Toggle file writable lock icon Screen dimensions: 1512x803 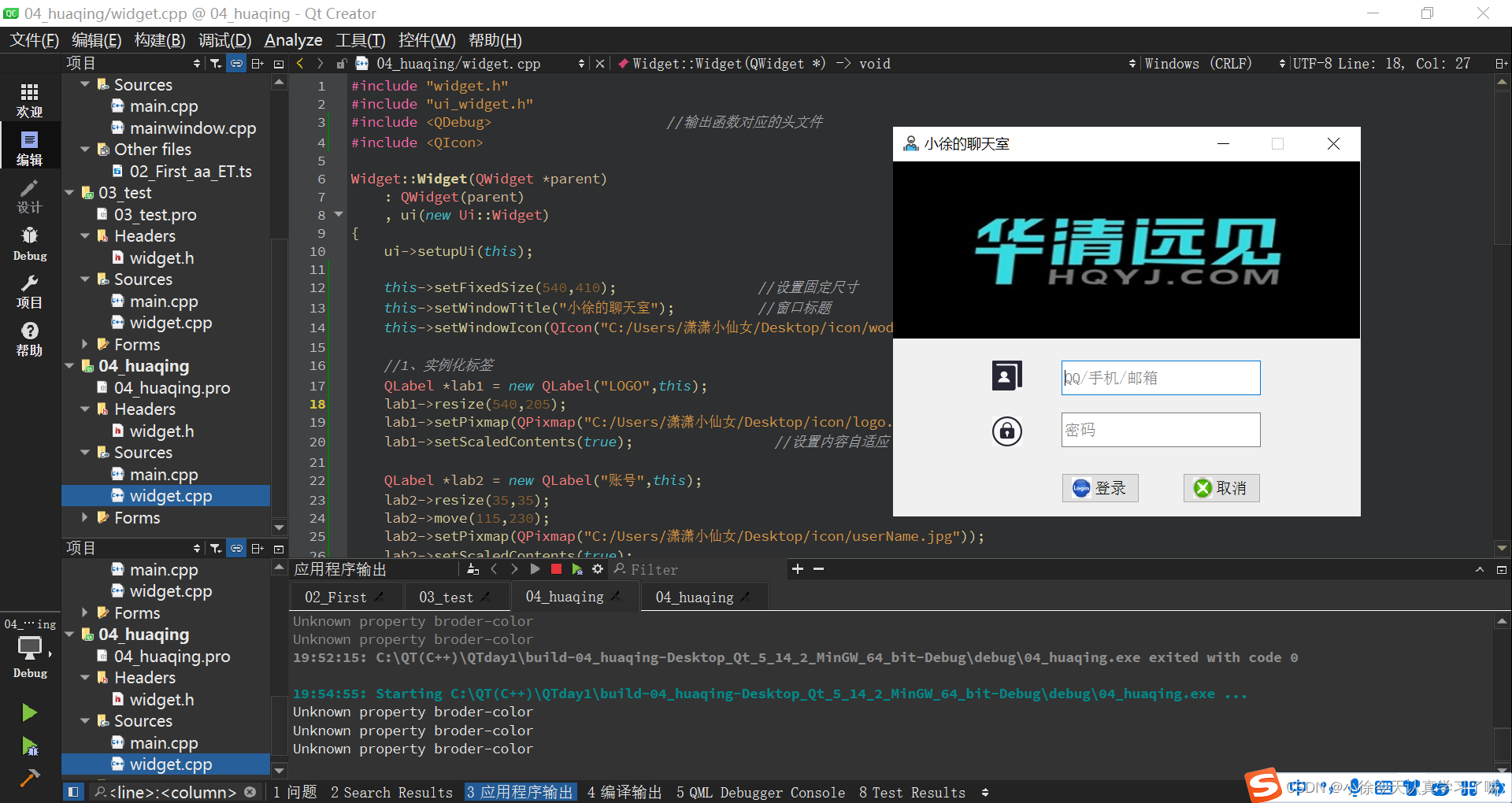[341, 64]
